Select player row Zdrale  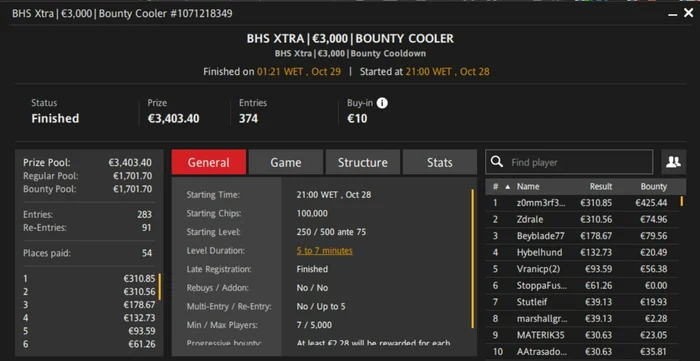[x=582, y=220]
